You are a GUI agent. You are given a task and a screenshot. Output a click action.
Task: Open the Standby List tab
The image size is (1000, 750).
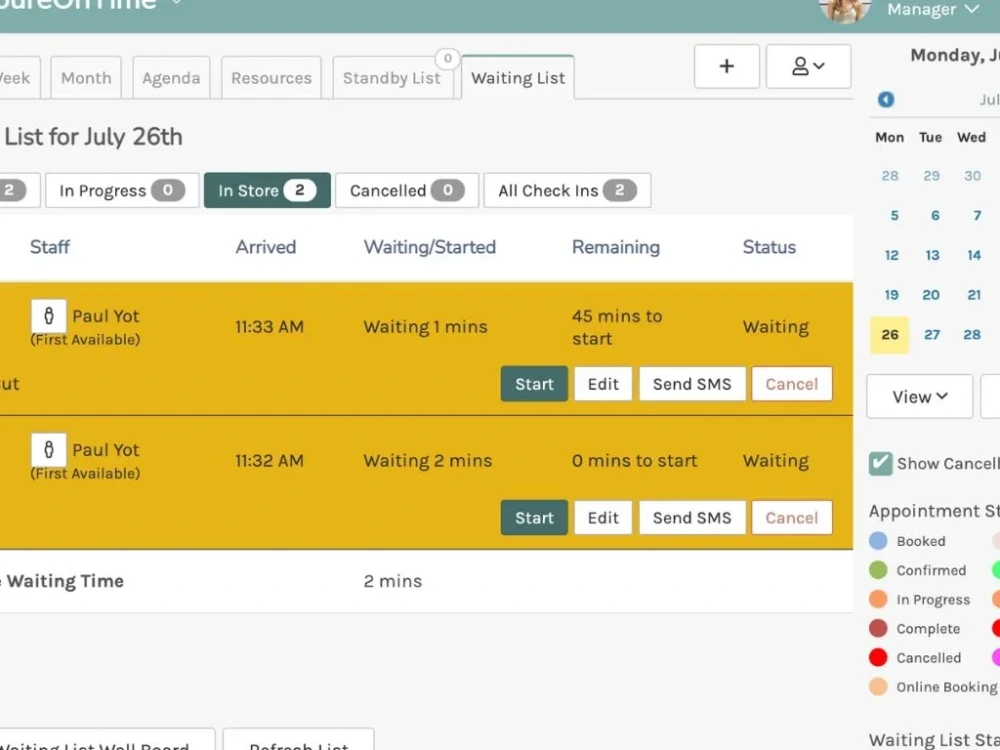392,78
